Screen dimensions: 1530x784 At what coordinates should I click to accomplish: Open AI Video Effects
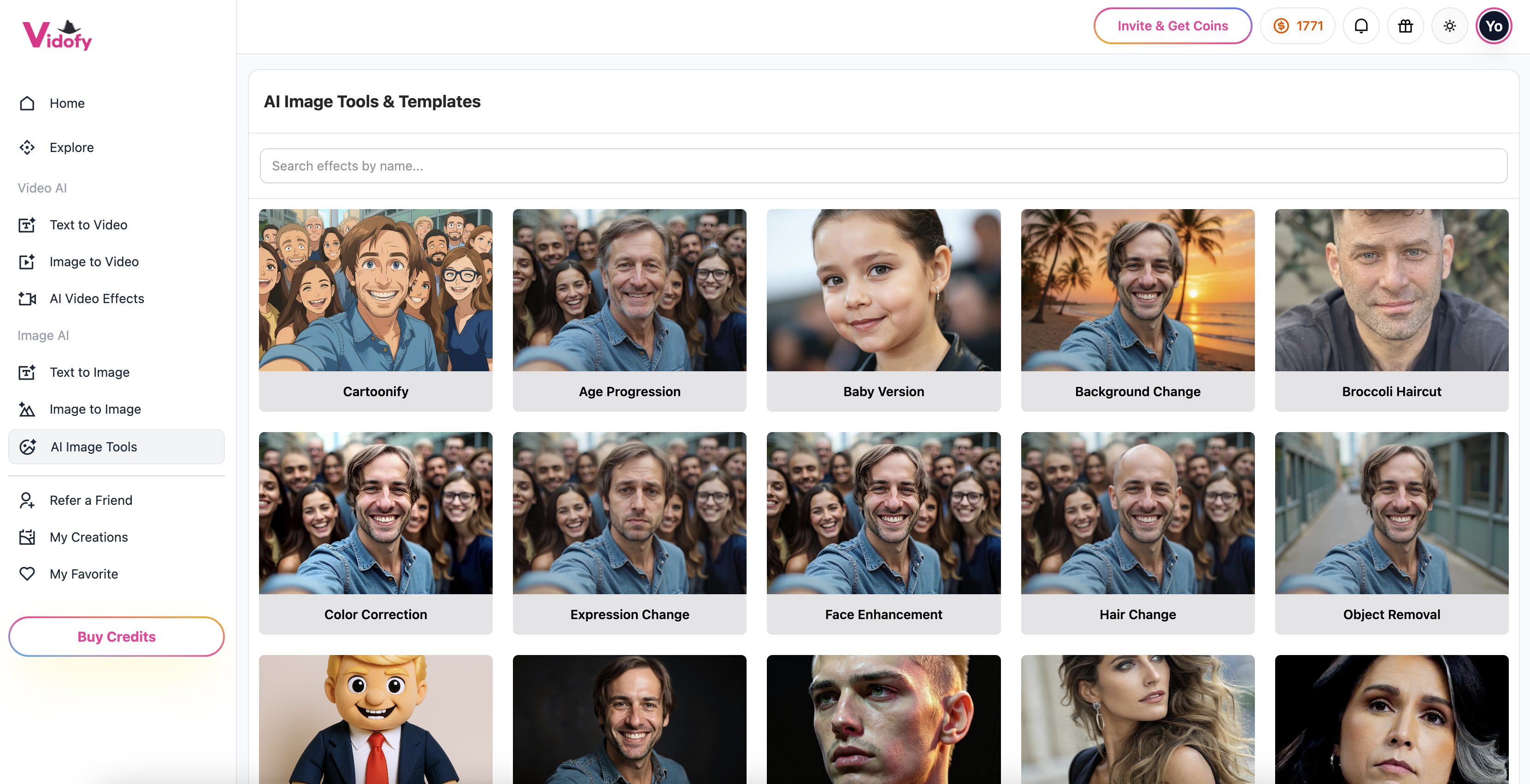click(x=96, y=298)
